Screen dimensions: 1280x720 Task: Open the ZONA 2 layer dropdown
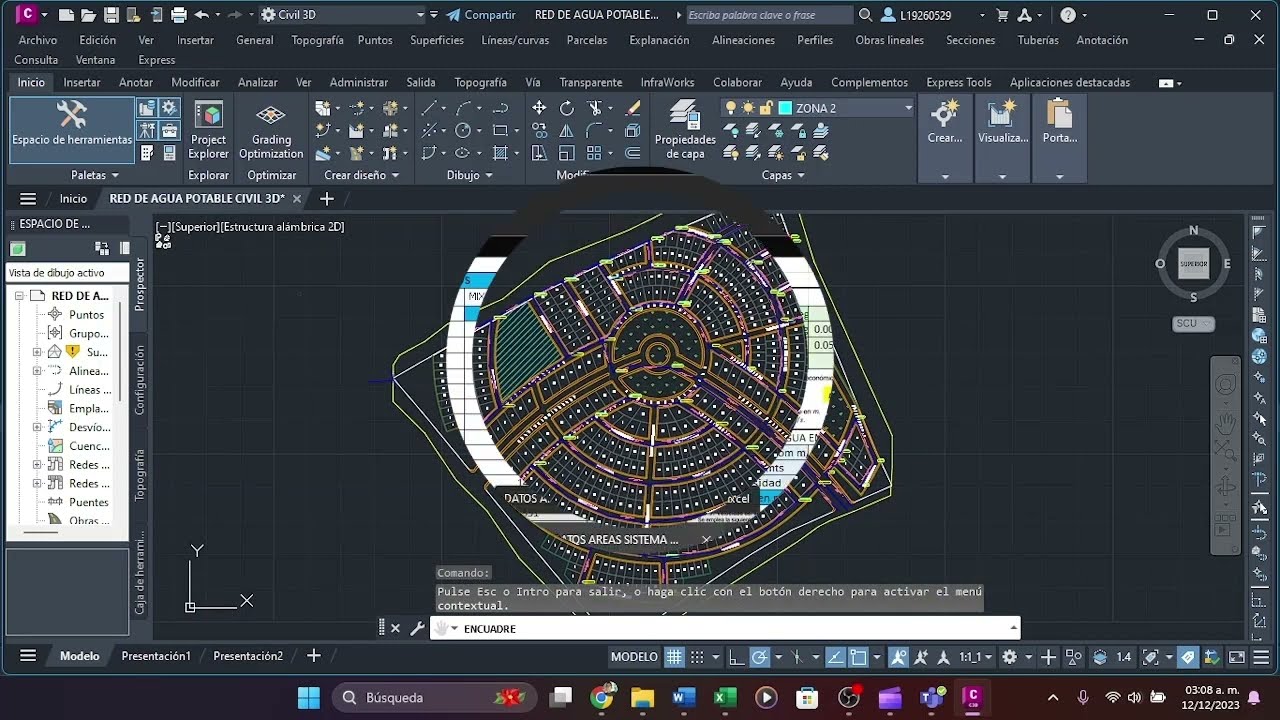(x=908, y=108)
